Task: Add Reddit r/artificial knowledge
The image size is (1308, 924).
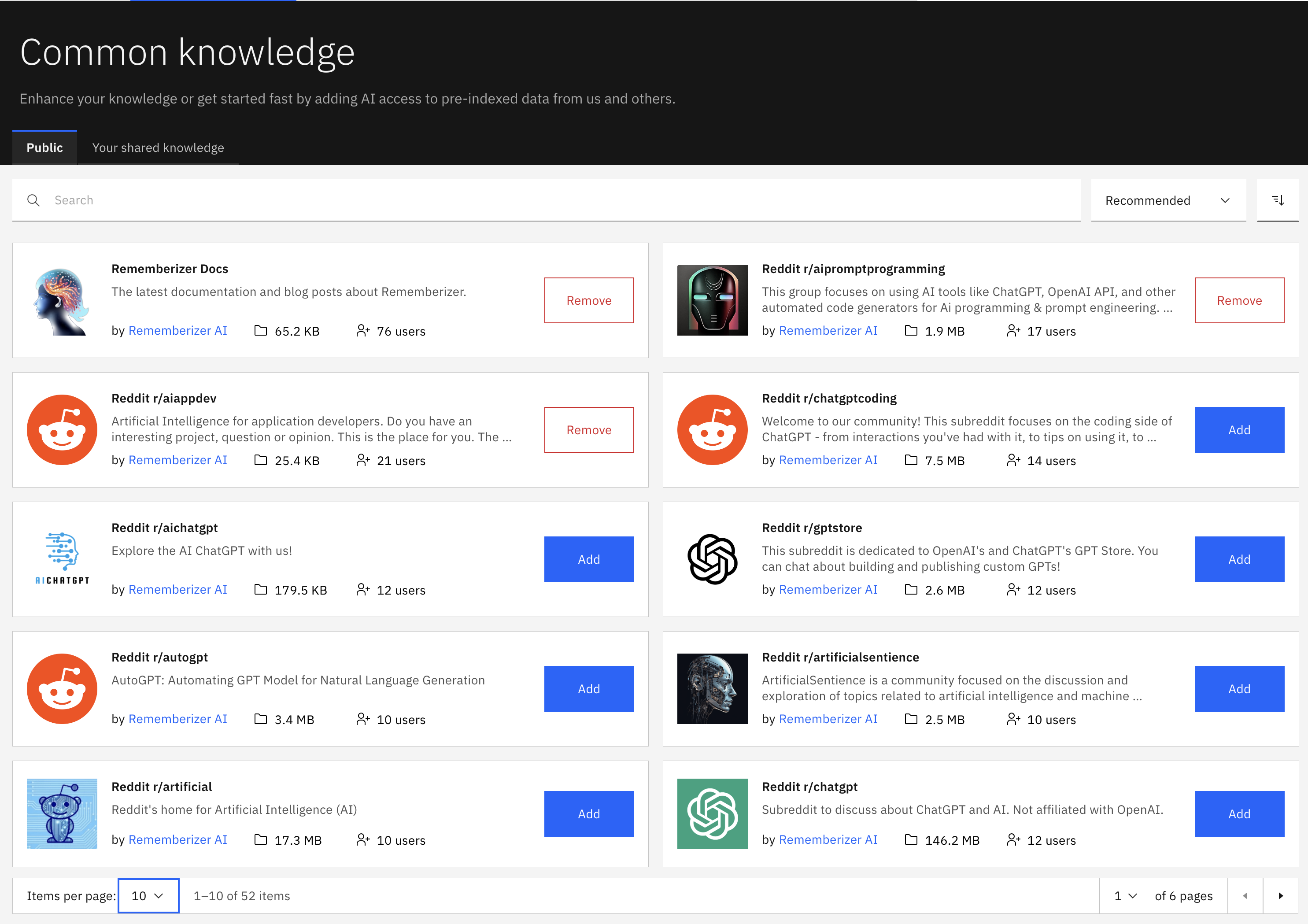Action: [x=588, y=813]
